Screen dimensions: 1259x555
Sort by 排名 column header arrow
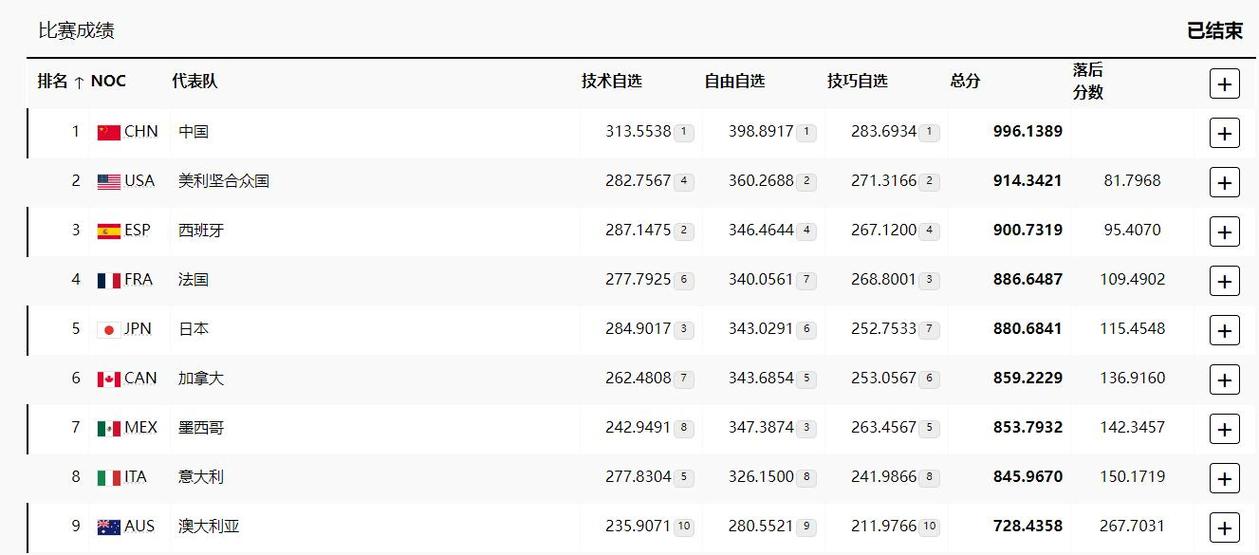point(79,82)
